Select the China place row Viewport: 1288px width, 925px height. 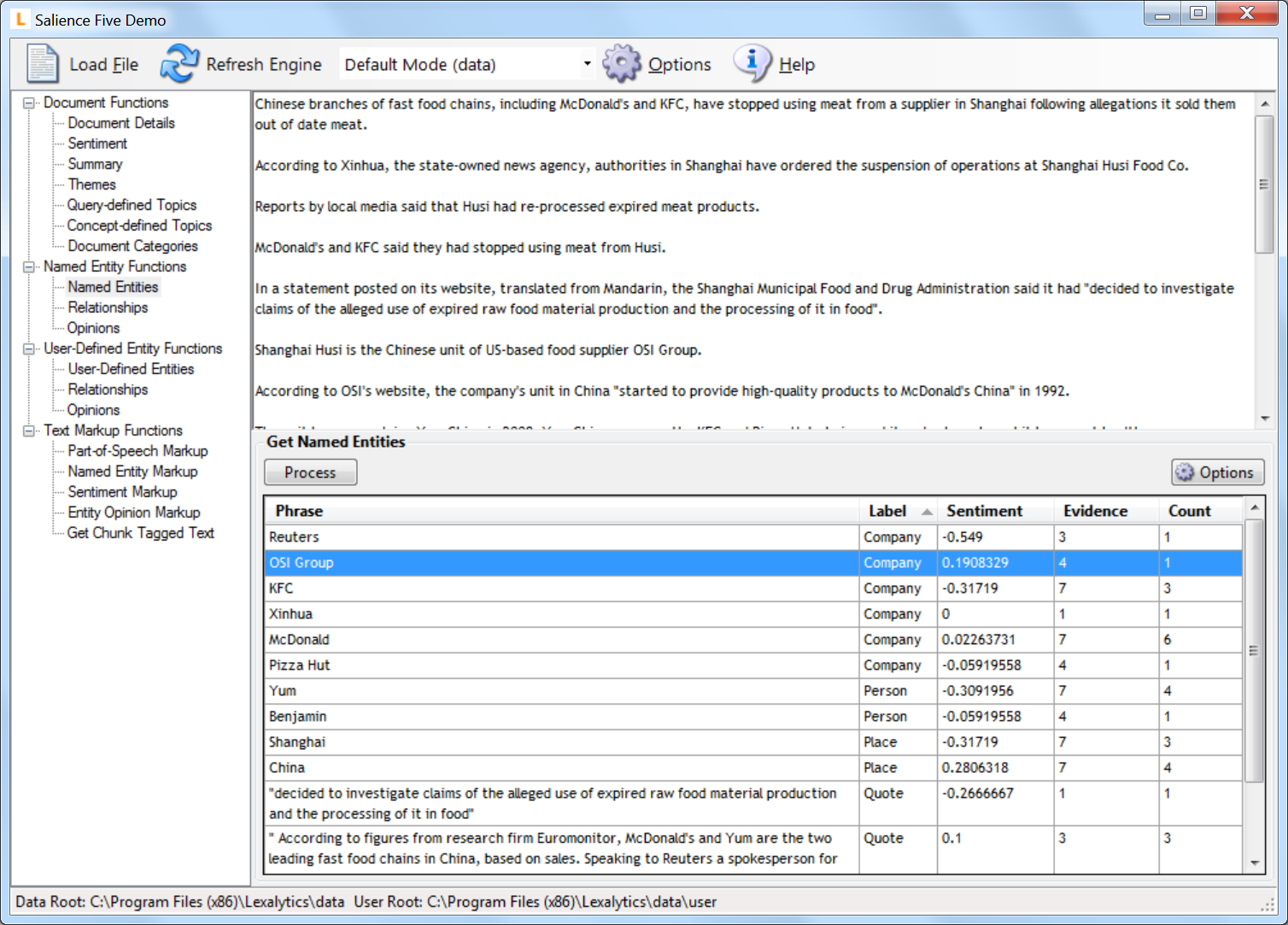tap(753, 768)
